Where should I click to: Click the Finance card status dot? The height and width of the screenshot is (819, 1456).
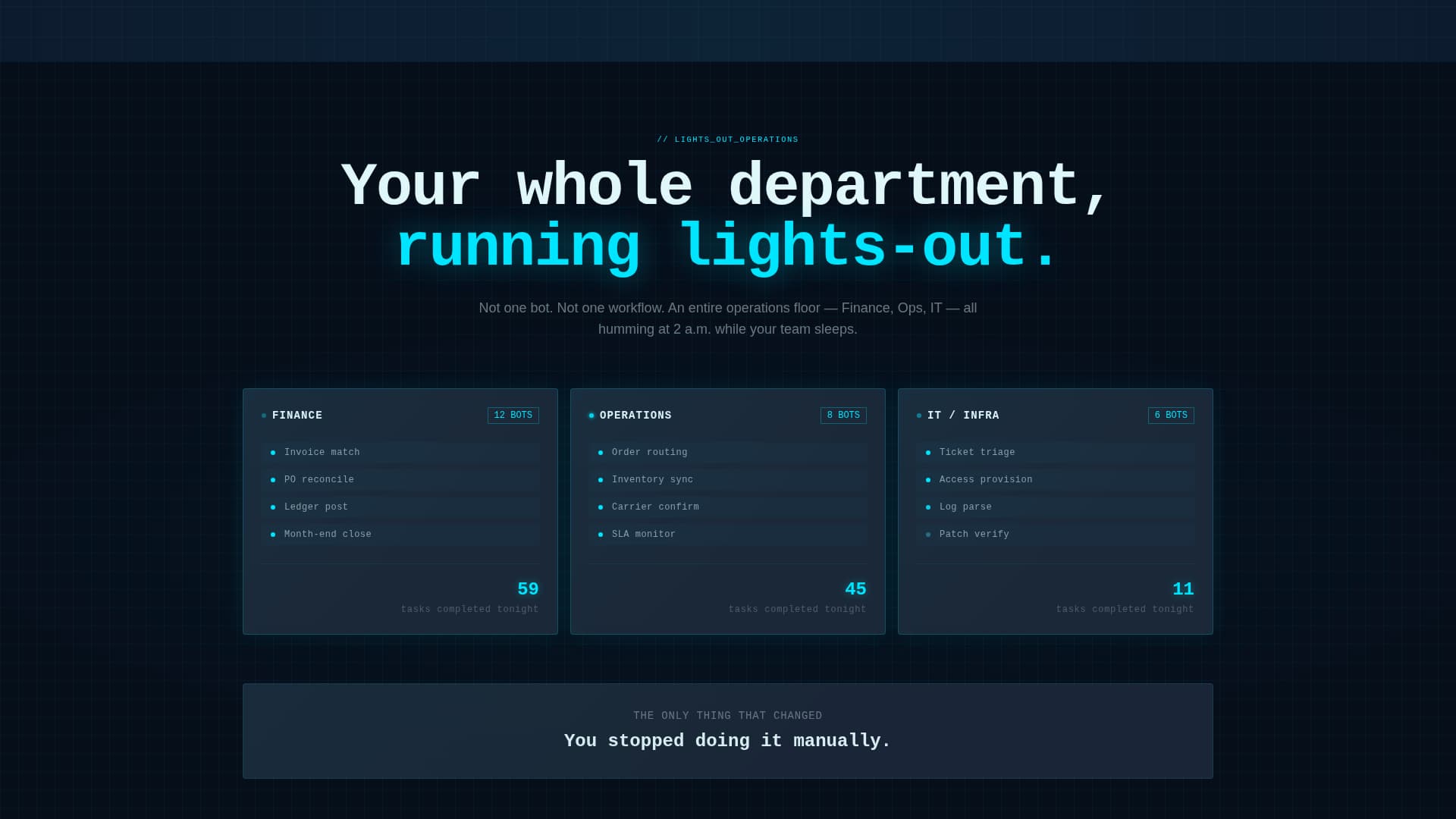tap(264, 416)
